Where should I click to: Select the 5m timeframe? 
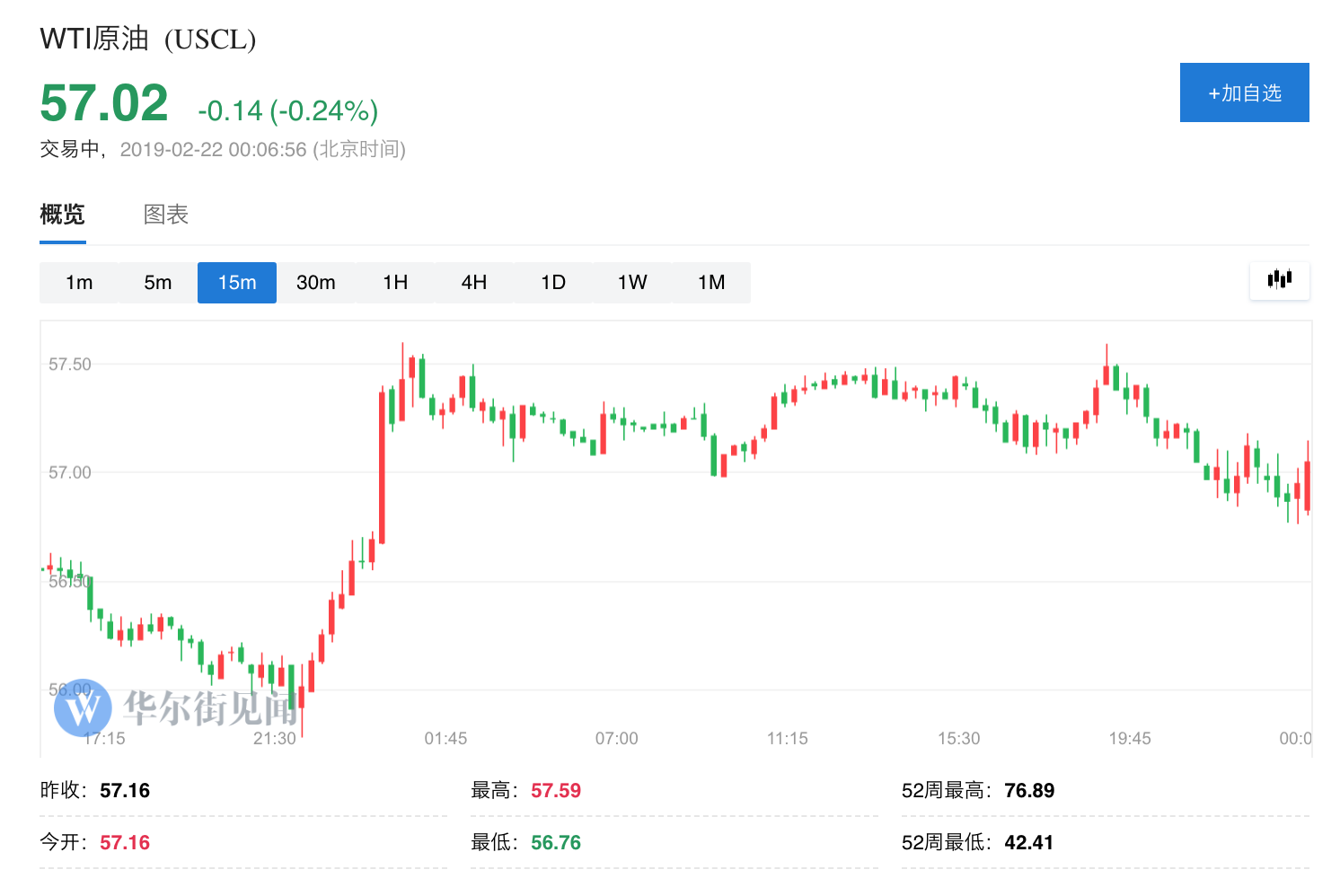click(158, 283)
